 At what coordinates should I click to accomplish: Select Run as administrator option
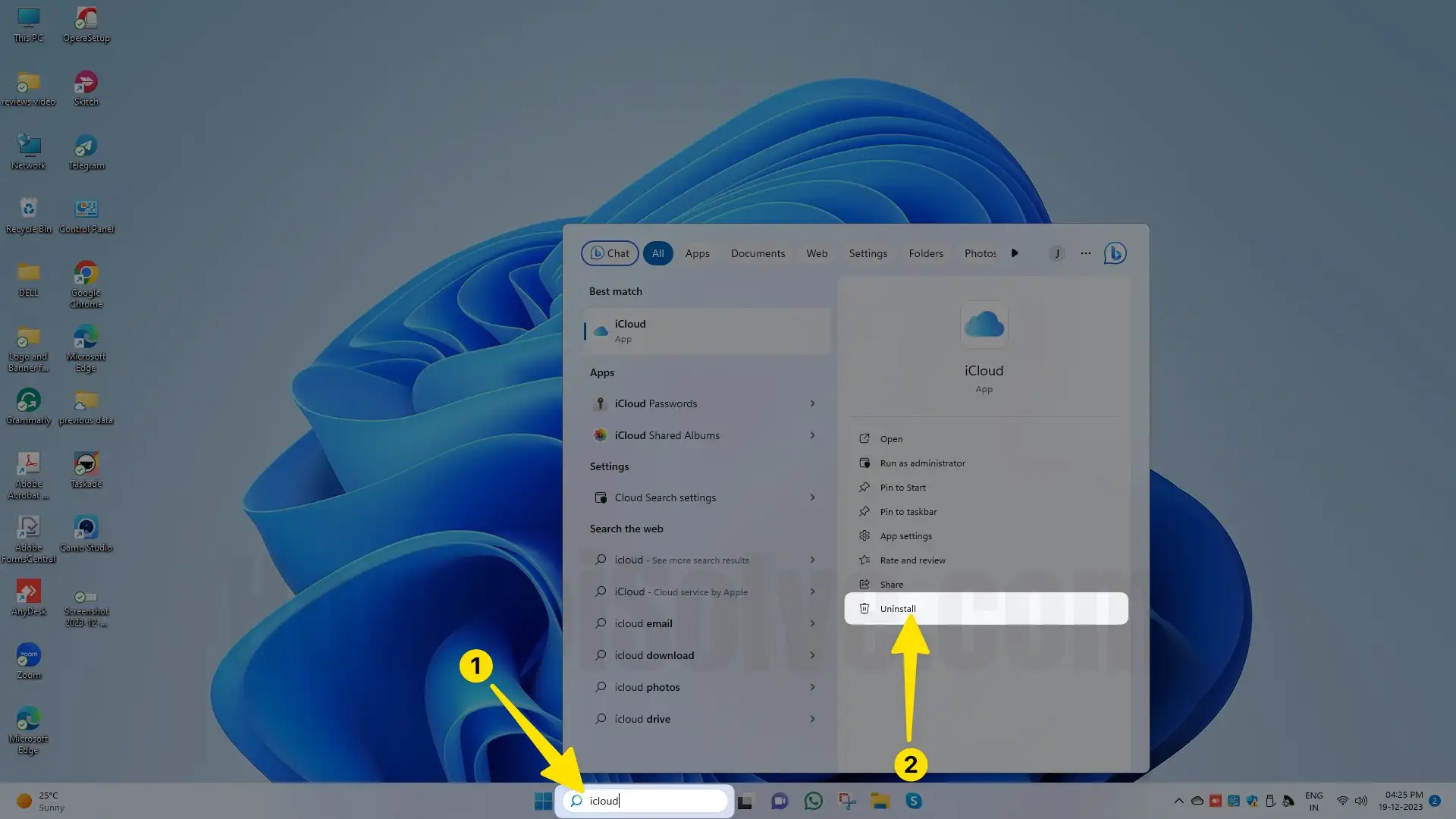click(922, 463)
